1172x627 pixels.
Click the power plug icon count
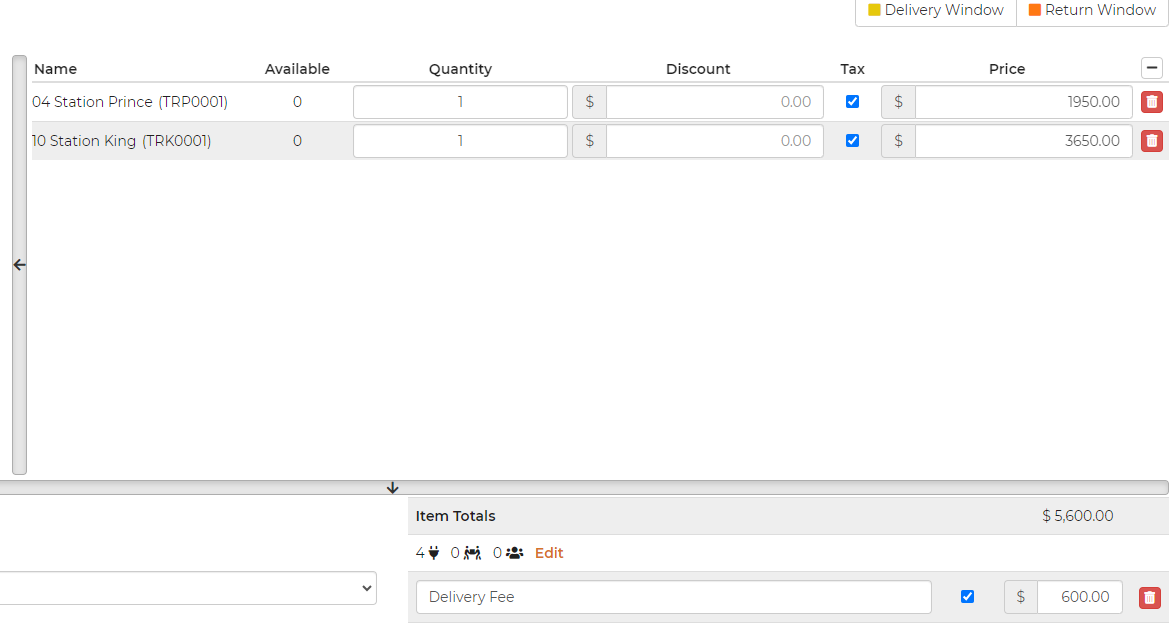pyautogui.click(x=433, y=553)
